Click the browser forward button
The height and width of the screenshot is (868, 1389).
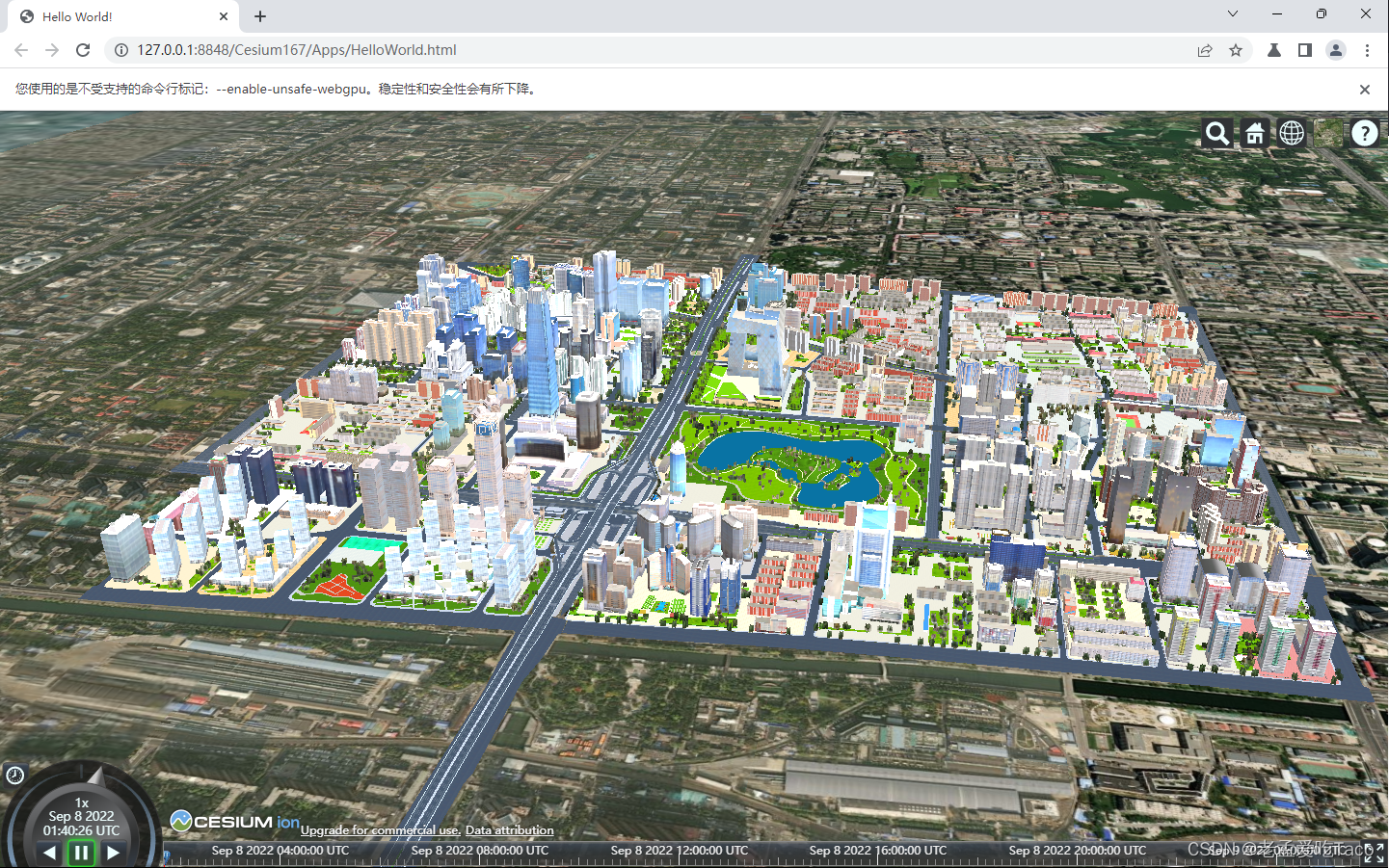[52, 50]
